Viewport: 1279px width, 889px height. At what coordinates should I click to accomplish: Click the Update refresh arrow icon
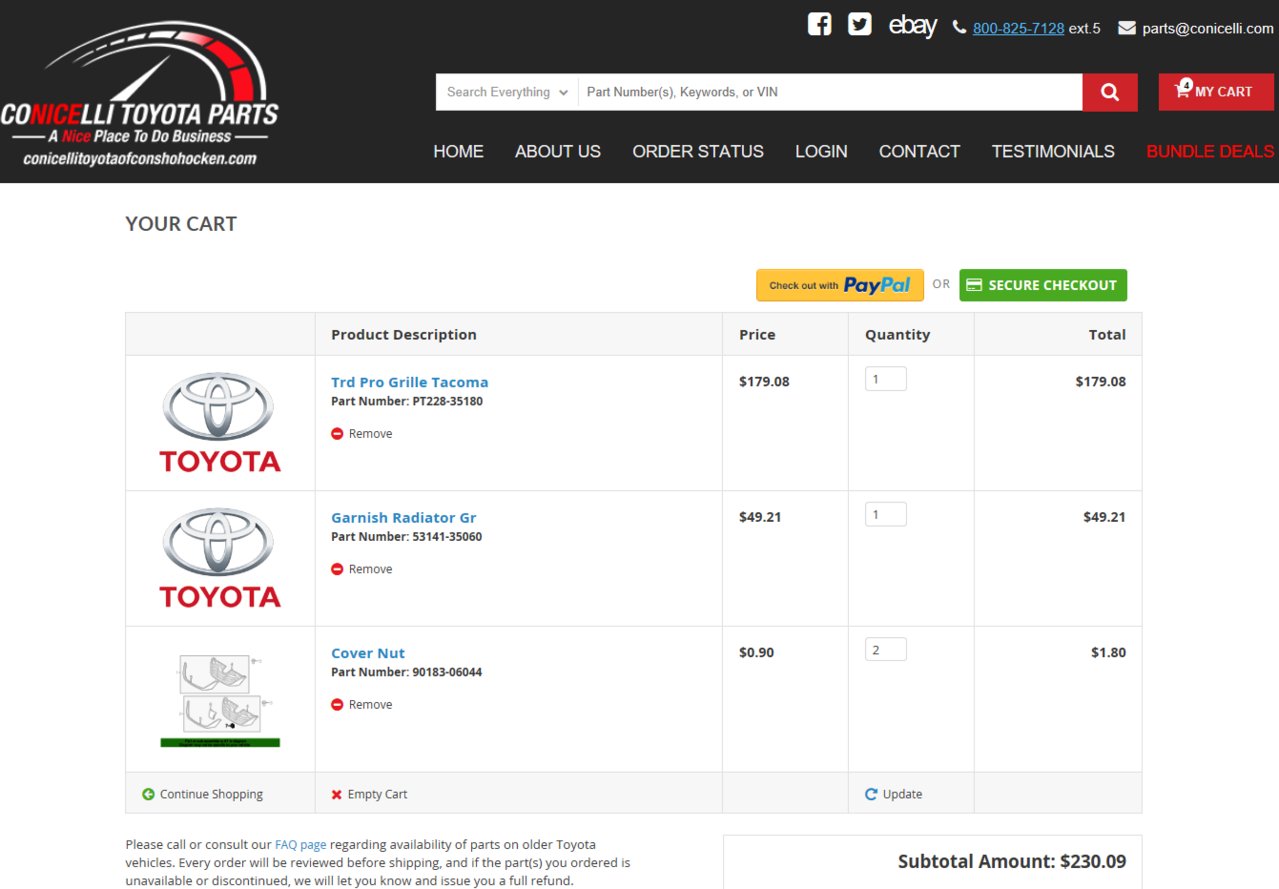(x=871, y=794)
